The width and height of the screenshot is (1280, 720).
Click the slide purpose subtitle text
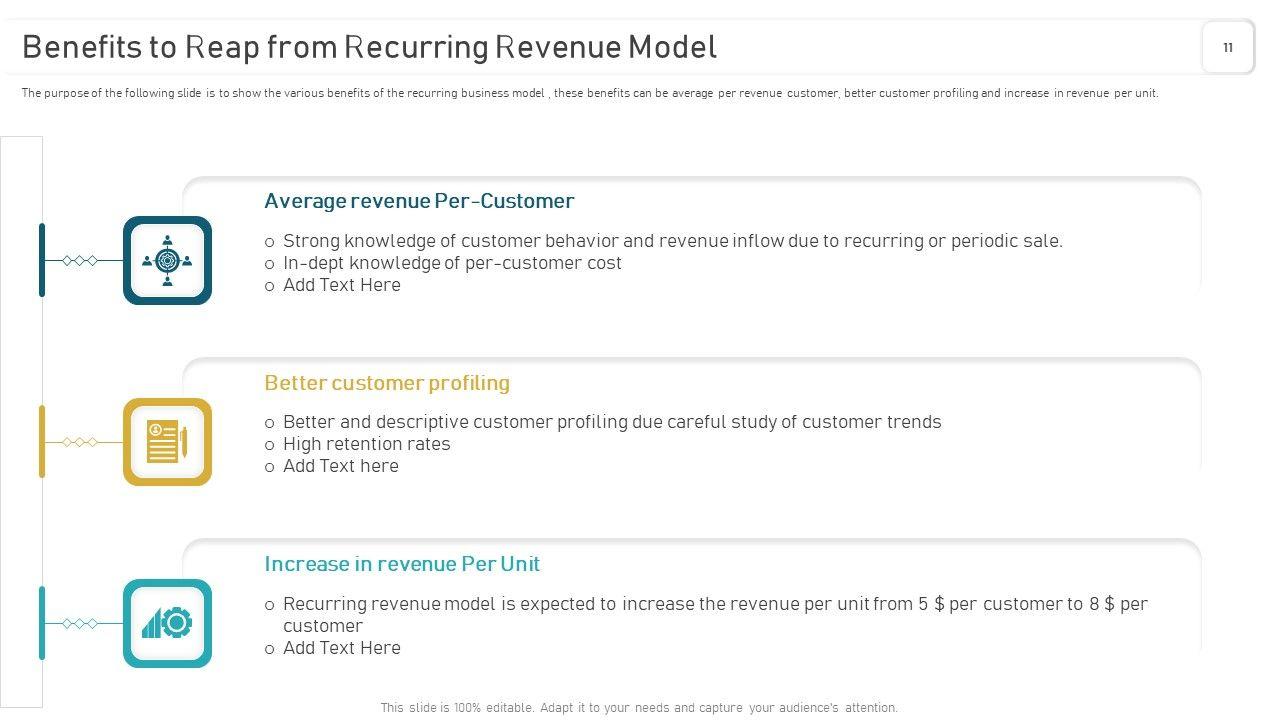click(x=590, y=93)
